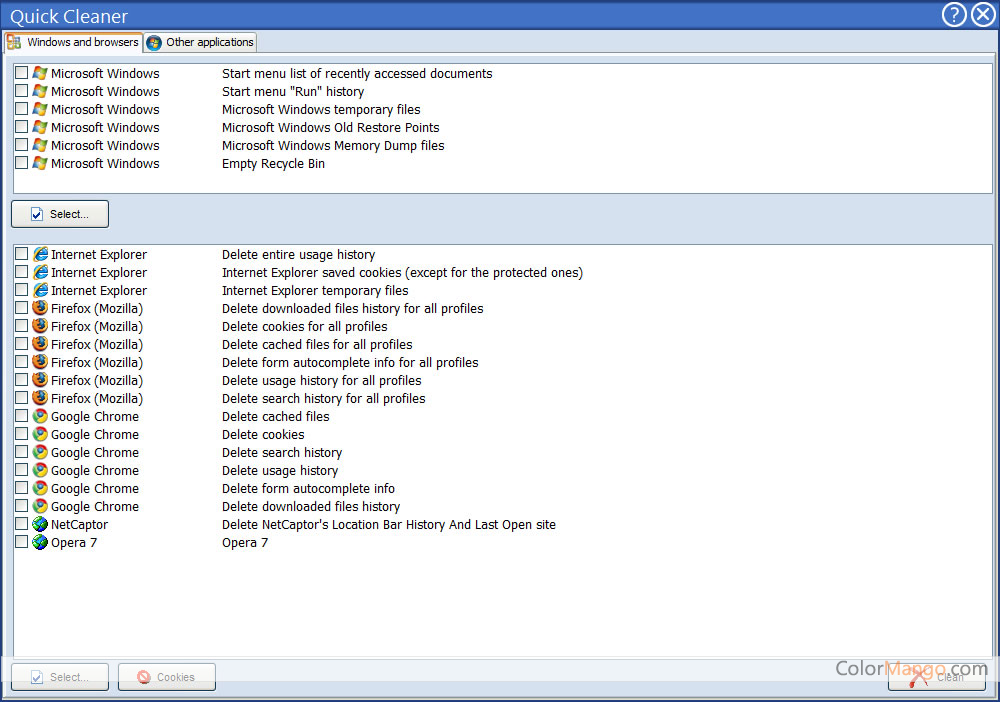Click the Internet Explorer icon on the usage history row
Screen dimensions: 1000x702
pyautogui.click(x=38, y=254)
